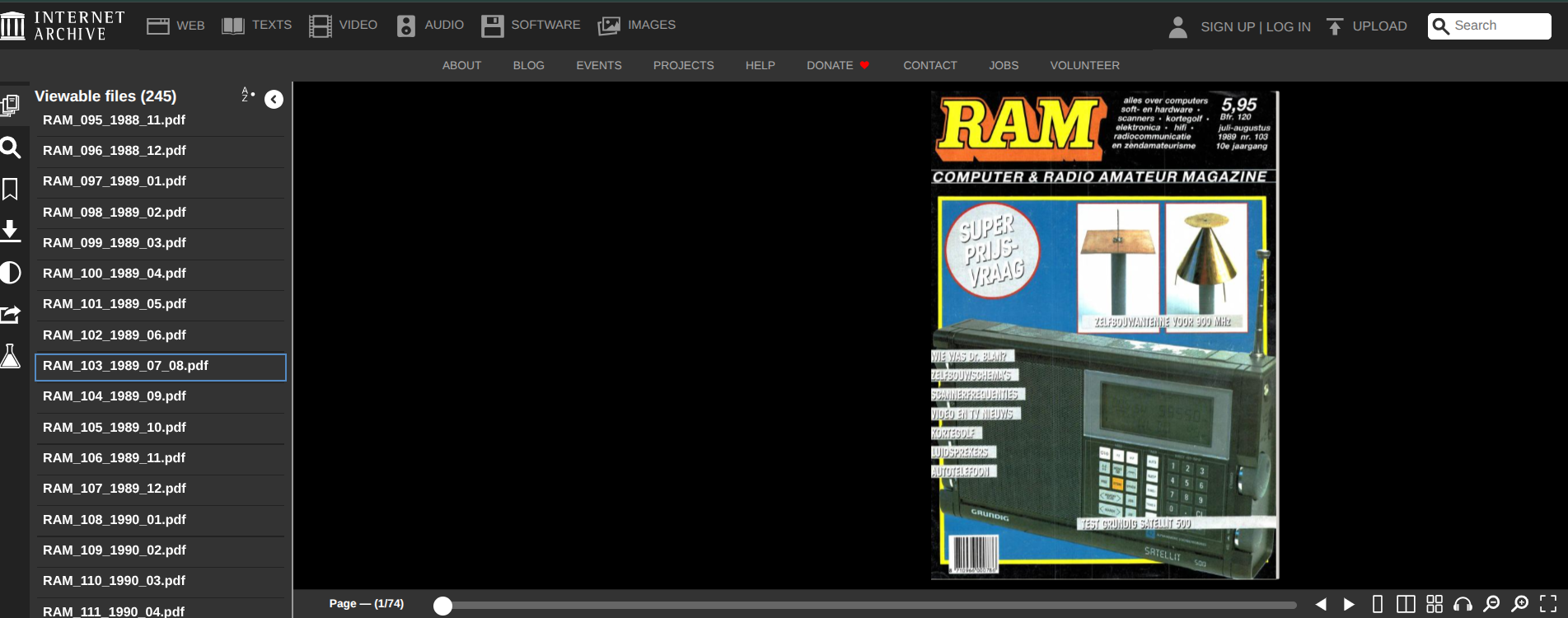The height and width of the screenshot is (618, 1568).
Task: Click the page position slider handle
Action: 443,606
